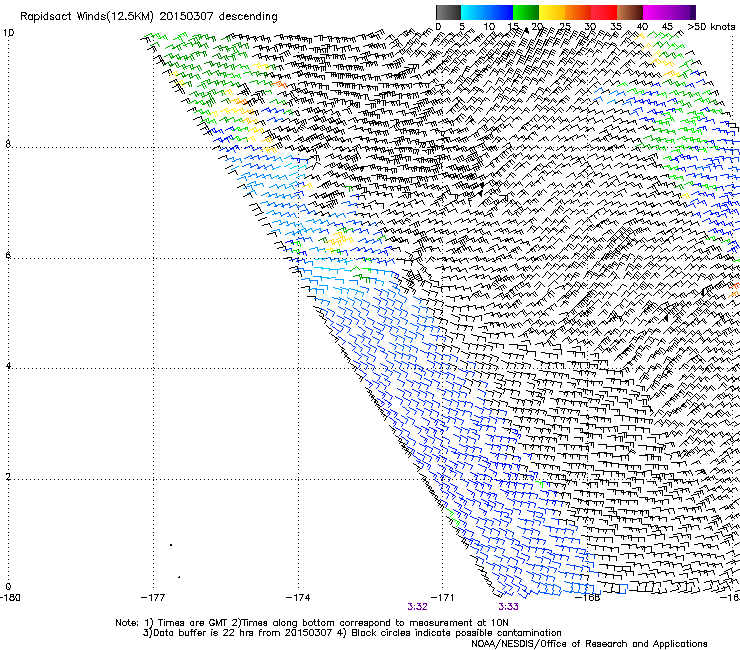
Task: Click the '20150307 descending' date text in title
Action: (218, 17)
